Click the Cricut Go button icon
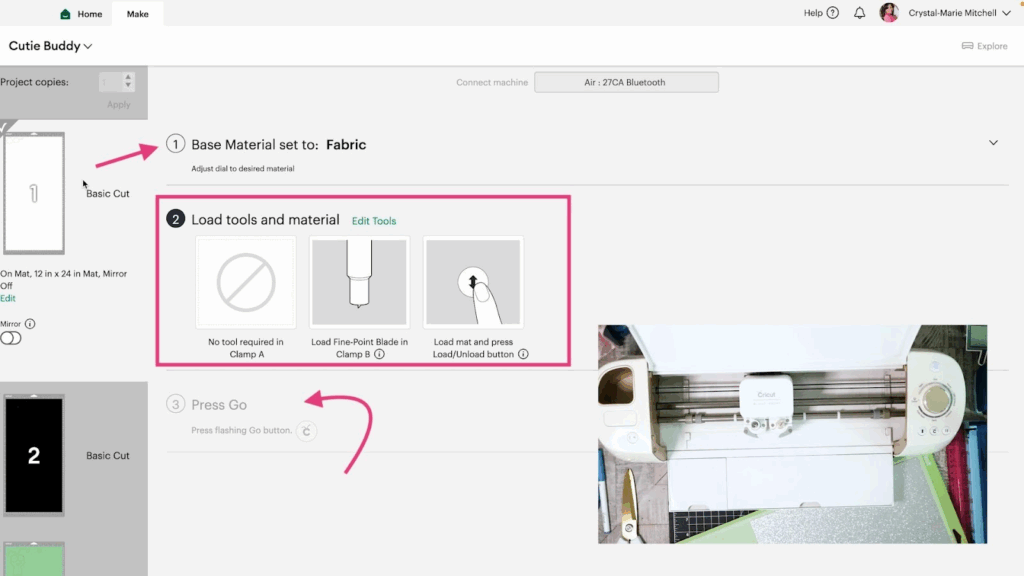Viewport: 1024px width, 576px height. [x=306, y=431]
